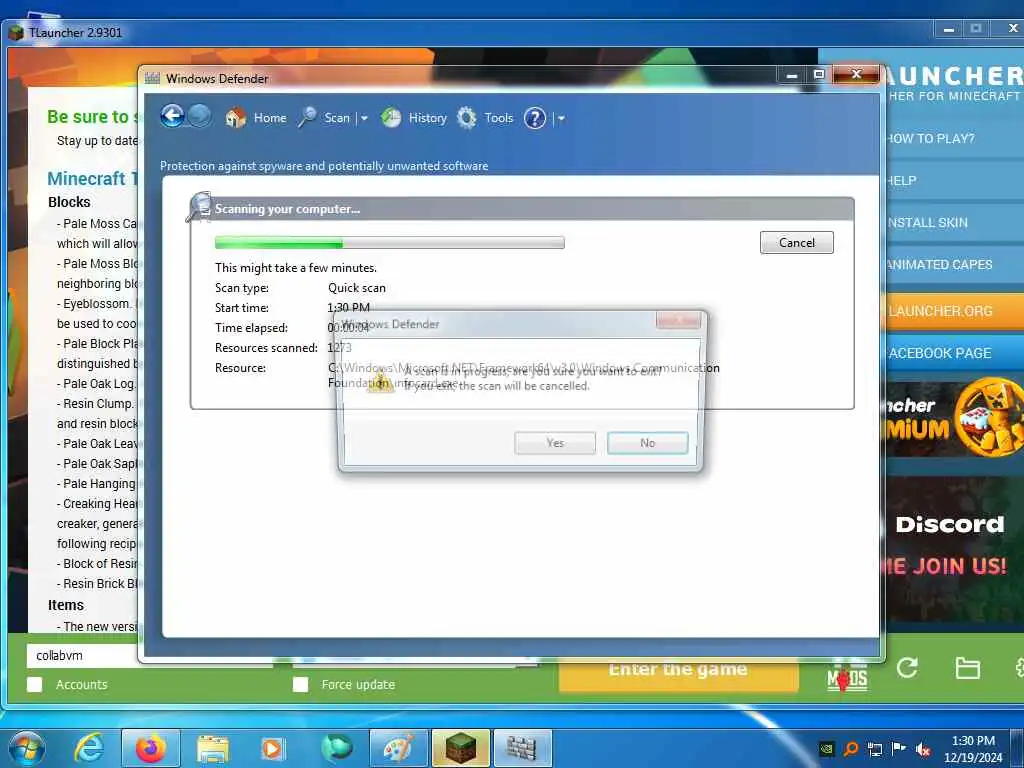Click the muted volume tray icon
This screenshot has width=1024, height=768.
pos(923,748)
